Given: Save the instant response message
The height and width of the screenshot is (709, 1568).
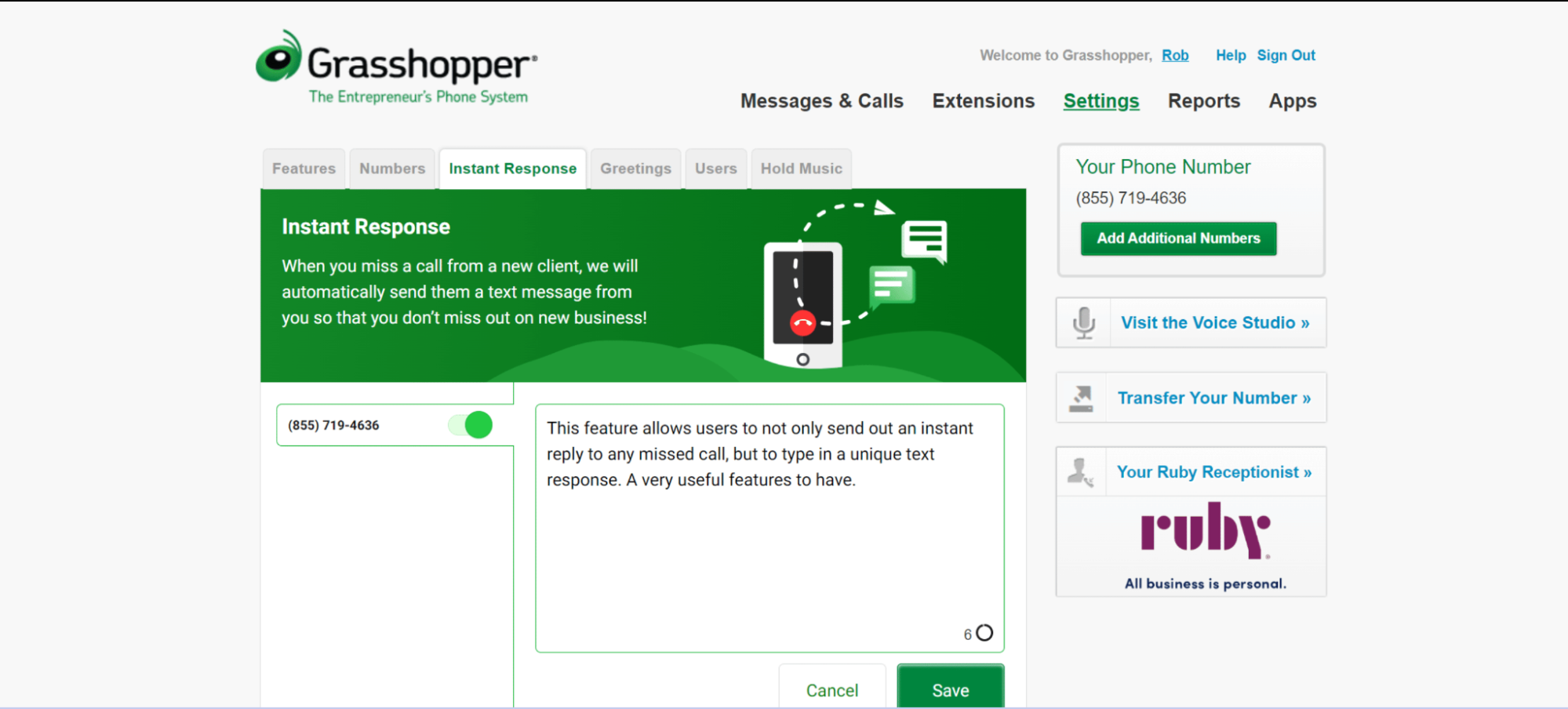Looking at the screenshot, I should click(950, 689).
